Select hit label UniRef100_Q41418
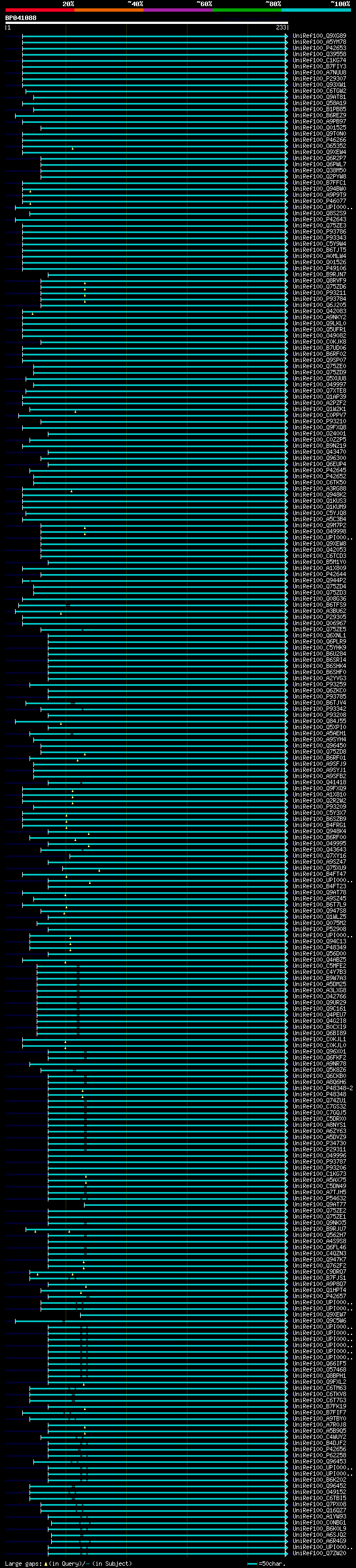 pyautogui.click(x=319, y=782)
